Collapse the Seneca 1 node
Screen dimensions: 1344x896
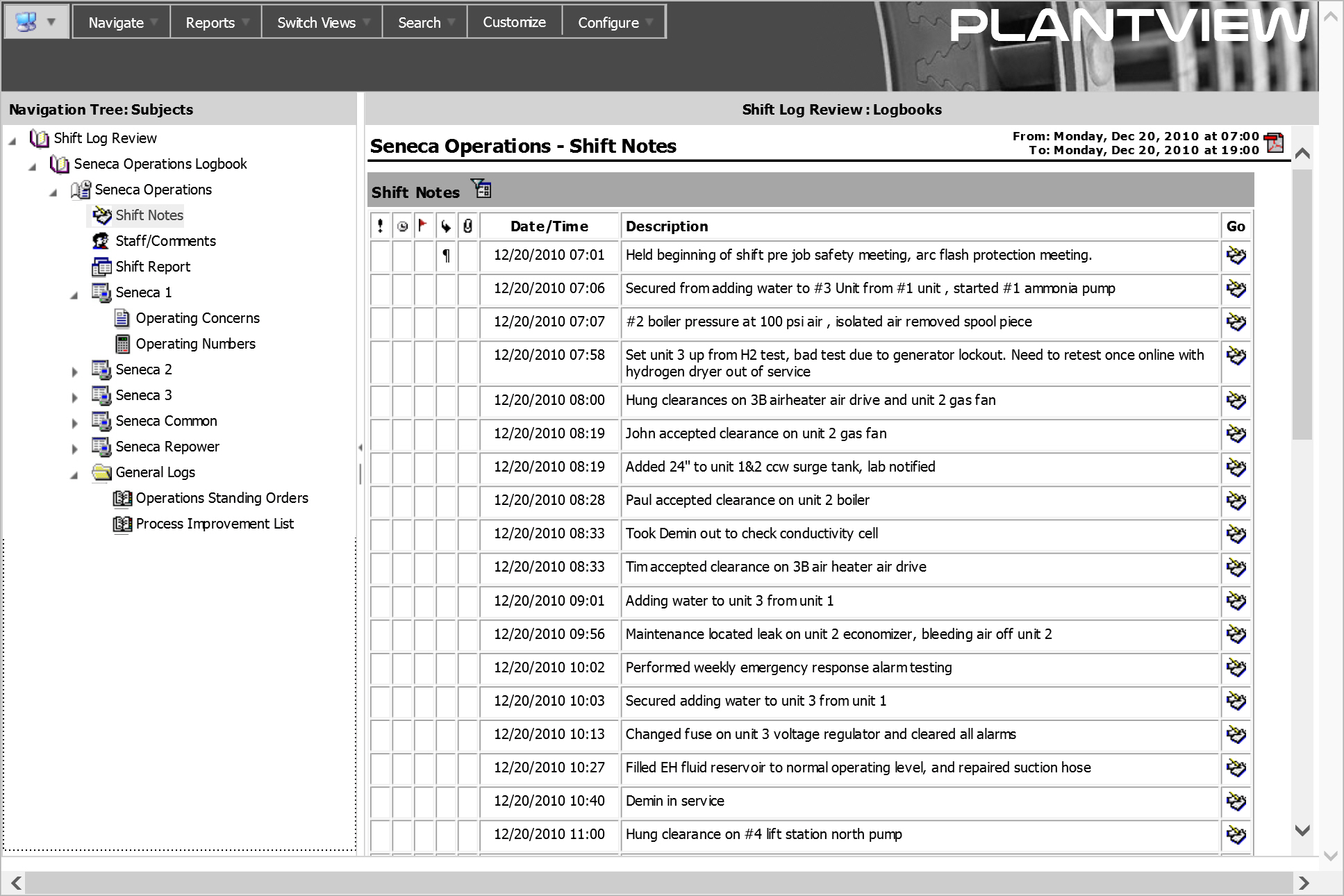(x=74, y=295)
